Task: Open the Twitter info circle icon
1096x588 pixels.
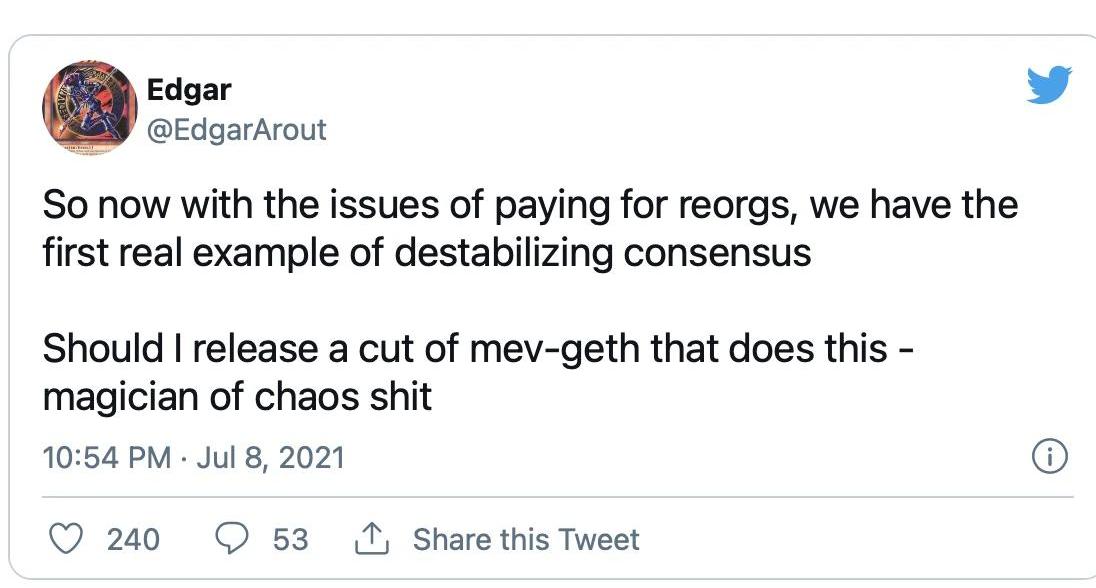Action: tap(1048, 458)
